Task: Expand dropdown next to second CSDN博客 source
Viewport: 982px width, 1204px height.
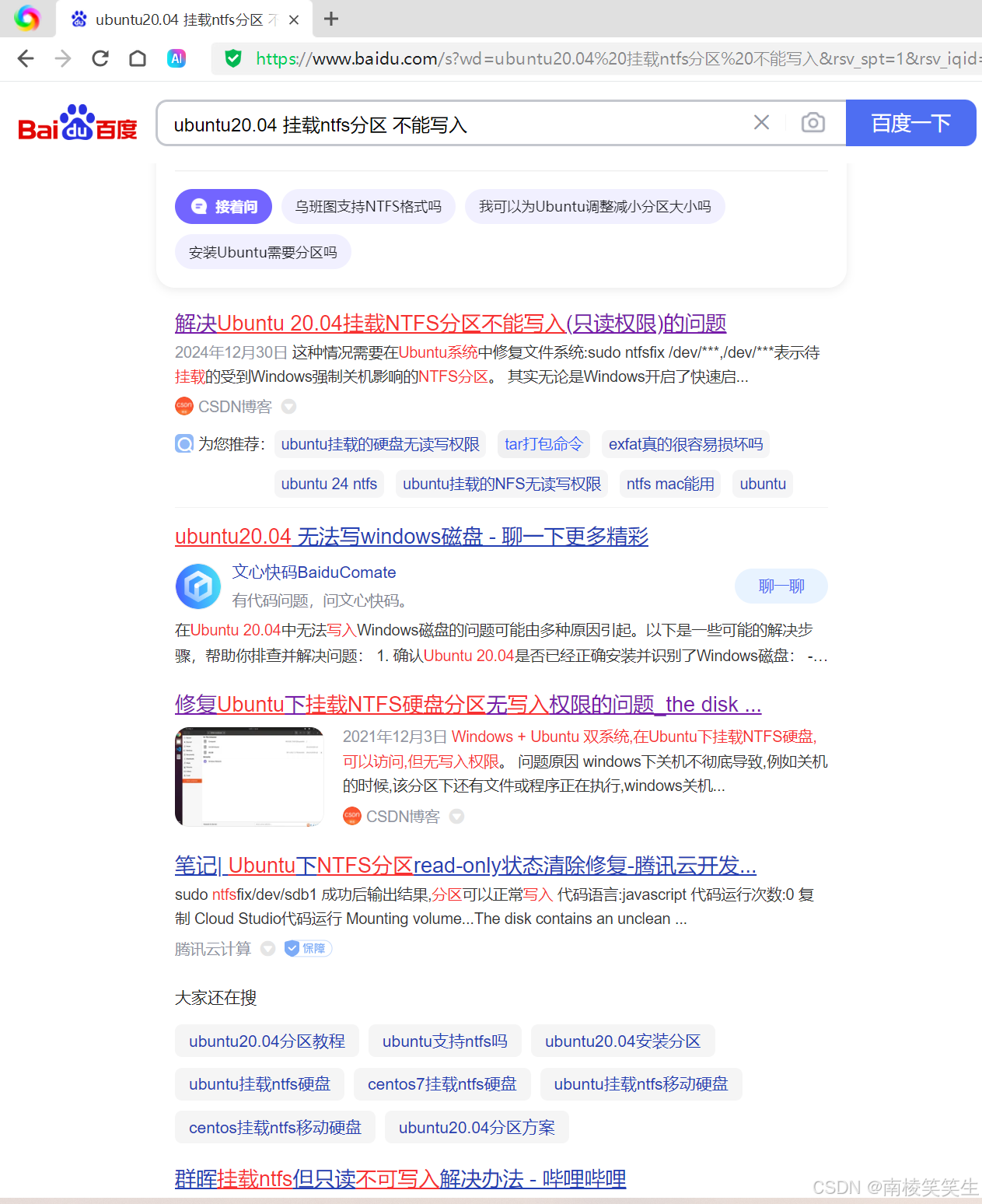Action: [x=456, y=816]
